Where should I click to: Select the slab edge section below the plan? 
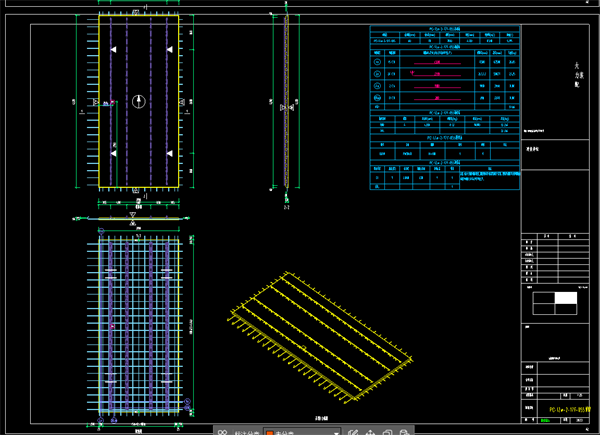pyautogui.click(x=139, y=218)
